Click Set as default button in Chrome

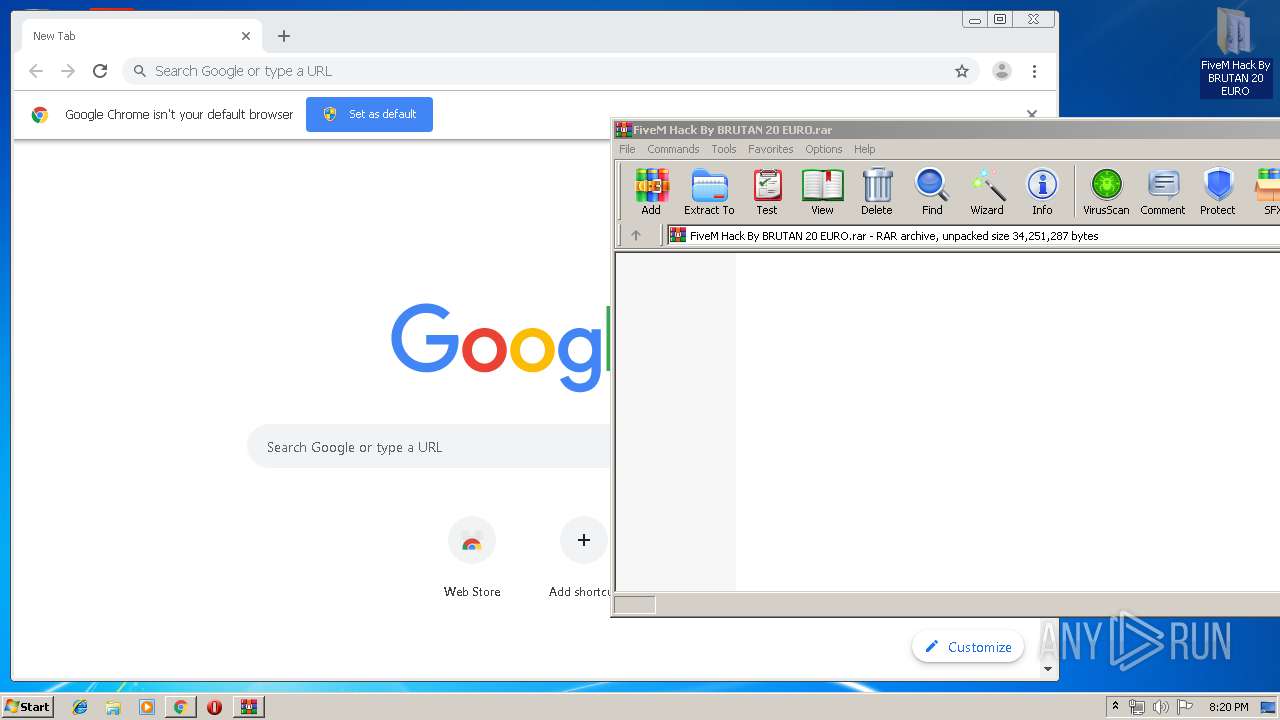pos(369,114)
